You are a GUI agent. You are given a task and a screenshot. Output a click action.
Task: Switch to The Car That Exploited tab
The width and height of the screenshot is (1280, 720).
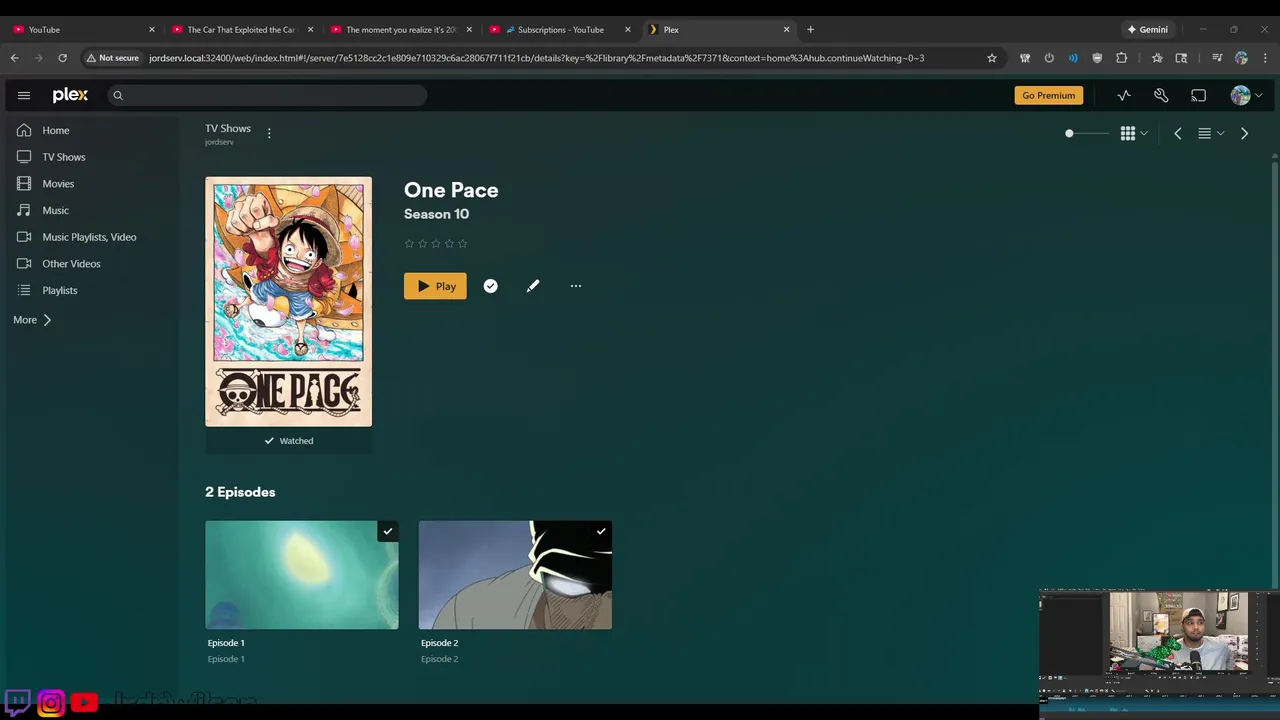tap(241, 29)
